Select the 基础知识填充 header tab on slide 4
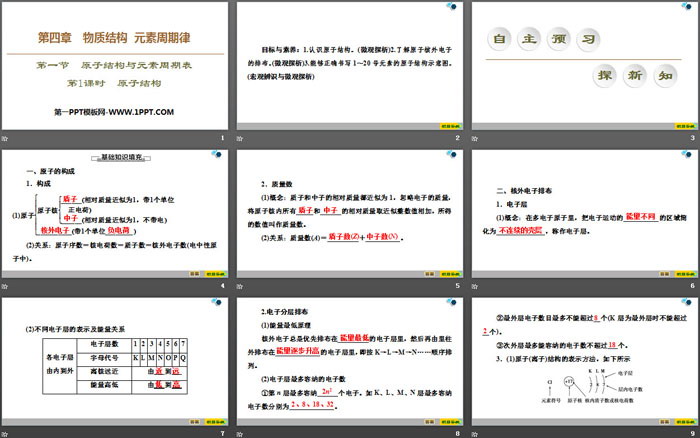 pos(119,158)
